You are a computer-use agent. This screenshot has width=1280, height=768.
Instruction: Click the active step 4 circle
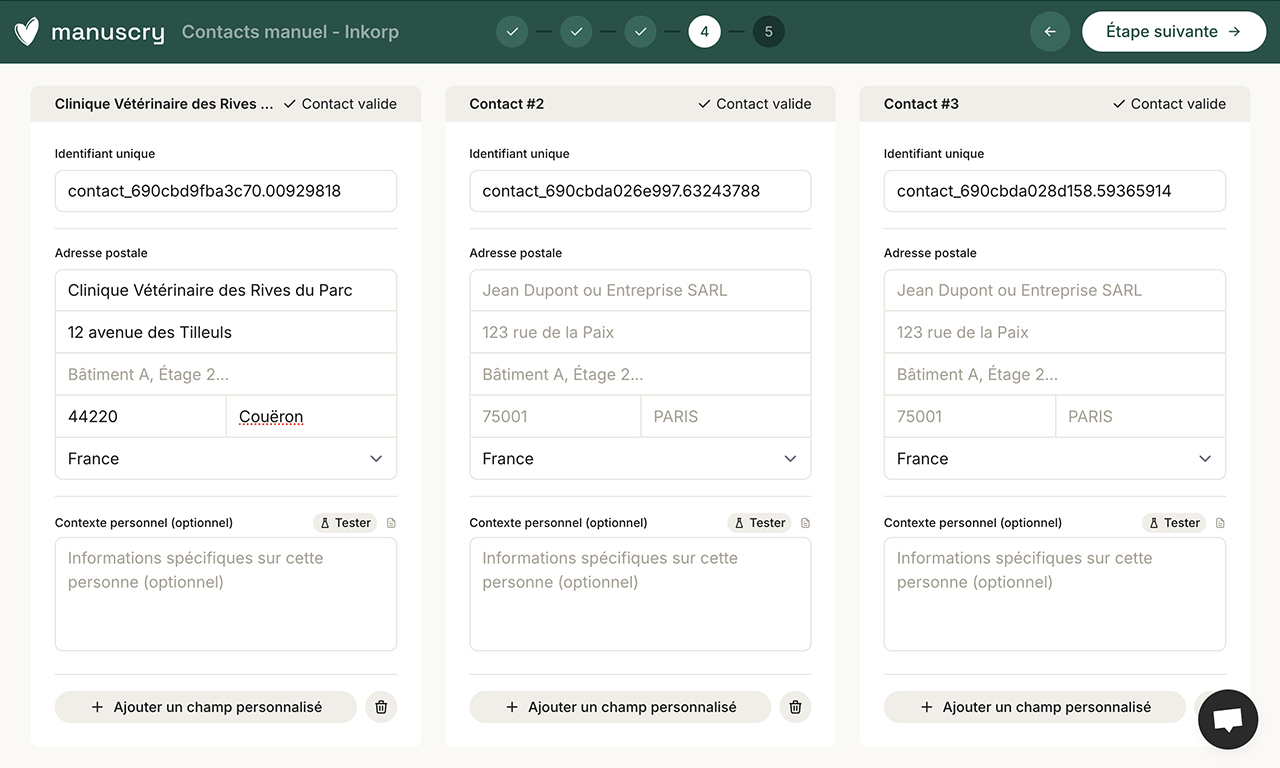[704, 31]
